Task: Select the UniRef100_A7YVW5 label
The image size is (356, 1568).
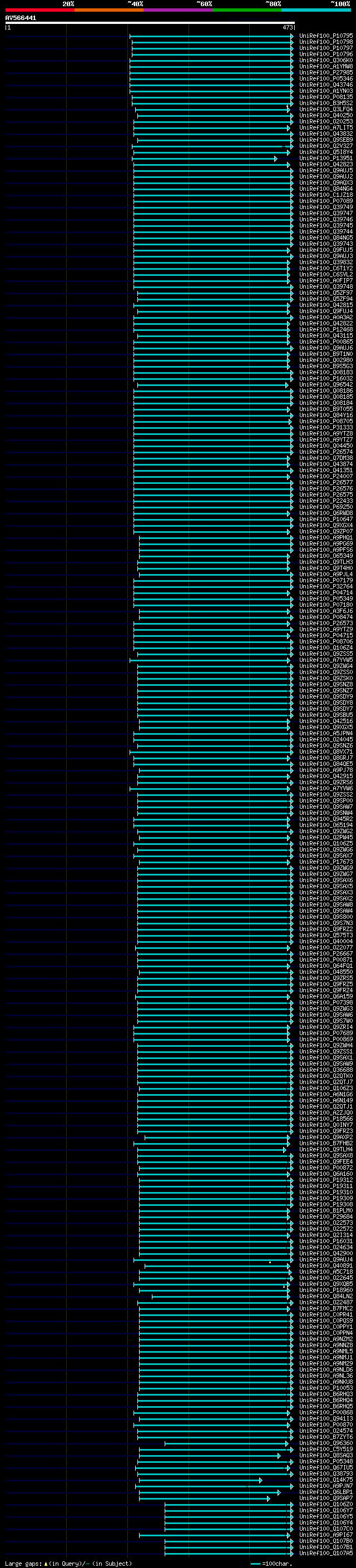Action: click(x=326, y=660)
